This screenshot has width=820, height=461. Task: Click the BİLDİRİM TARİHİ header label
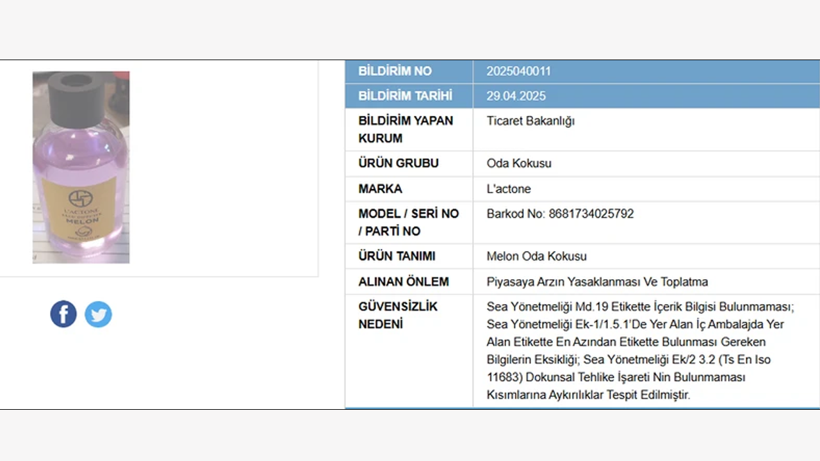pos(405,96)
